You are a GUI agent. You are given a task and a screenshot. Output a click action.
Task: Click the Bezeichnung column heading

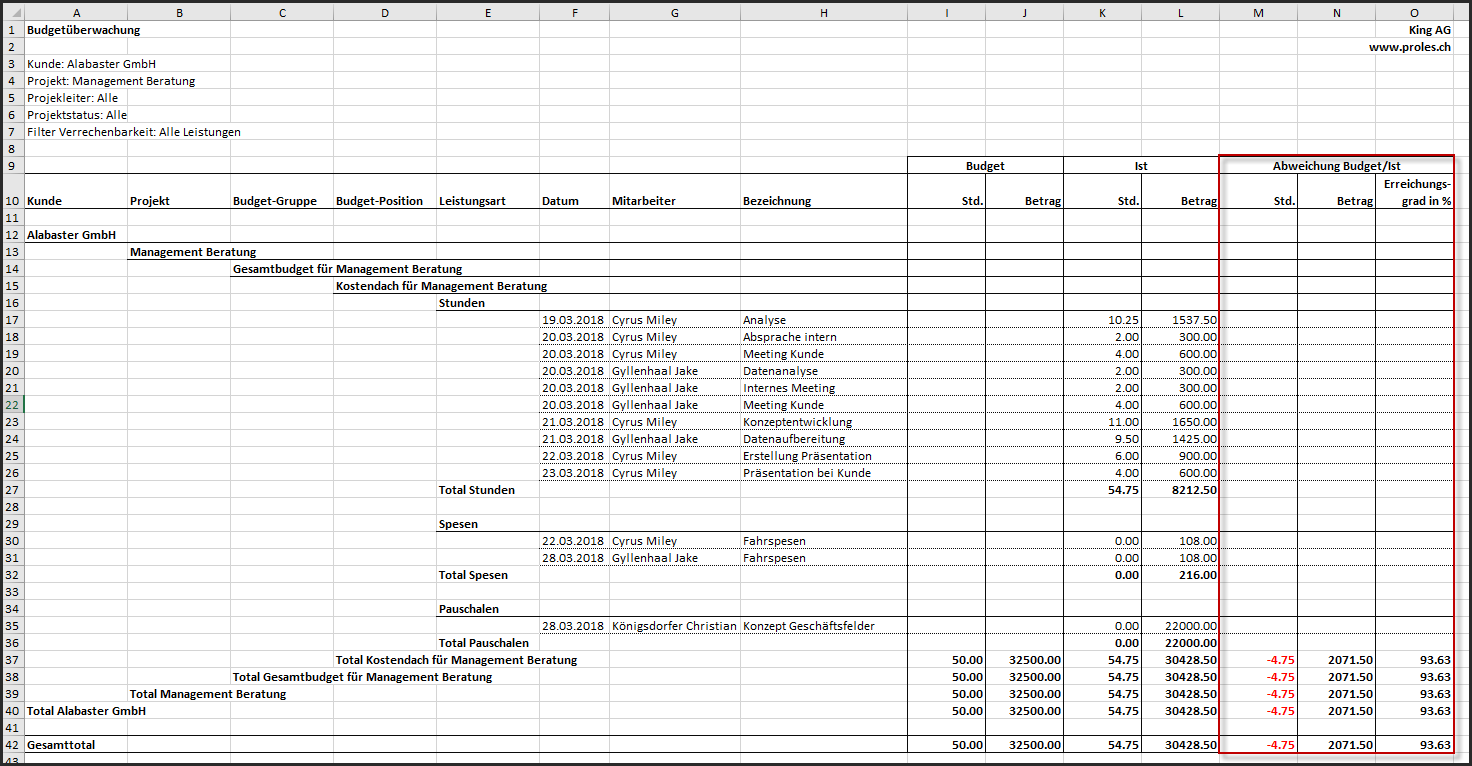point(777,201)
